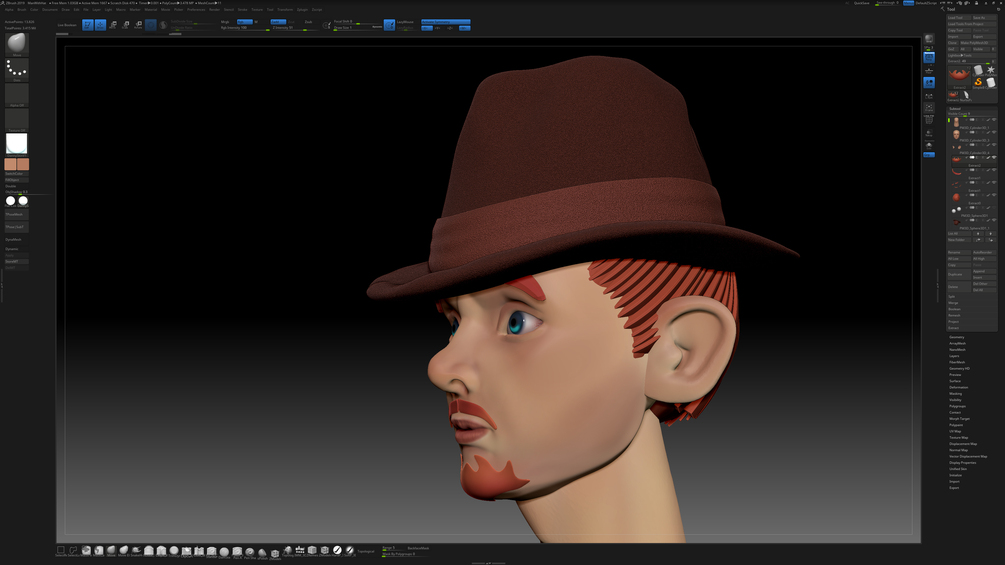
Task: Click the Frame icon on right shelf
Action: click(929, 108)
